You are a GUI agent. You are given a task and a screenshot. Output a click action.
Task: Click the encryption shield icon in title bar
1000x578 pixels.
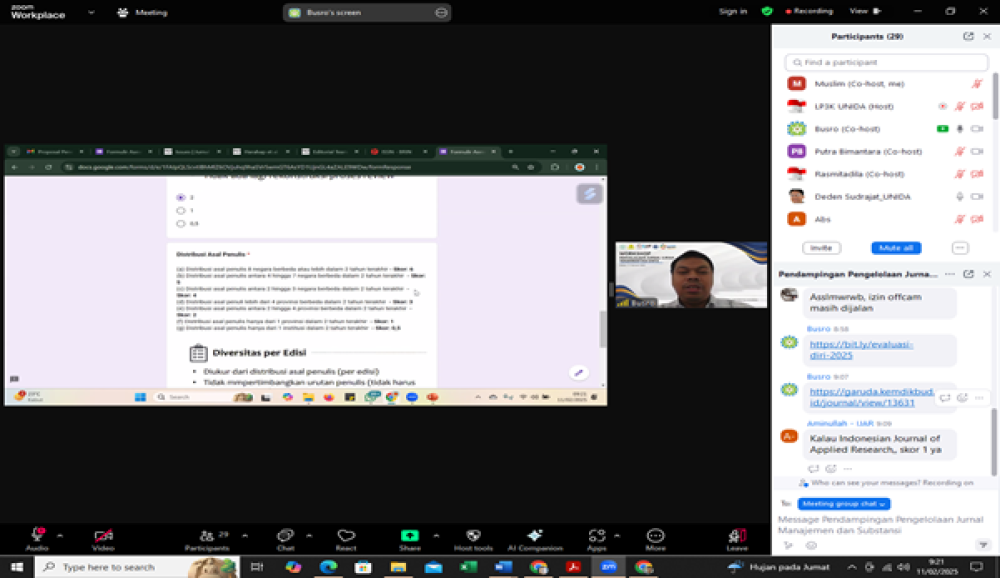767,11
